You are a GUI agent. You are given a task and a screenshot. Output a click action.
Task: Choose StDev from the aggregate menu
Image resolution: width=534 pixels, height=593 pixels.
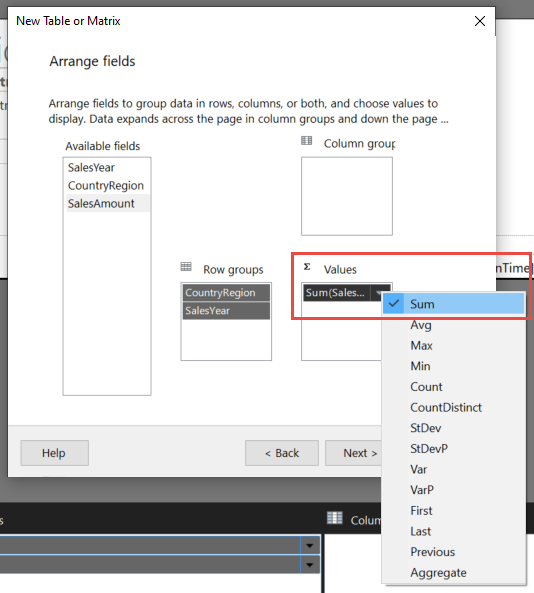(453, 428)
